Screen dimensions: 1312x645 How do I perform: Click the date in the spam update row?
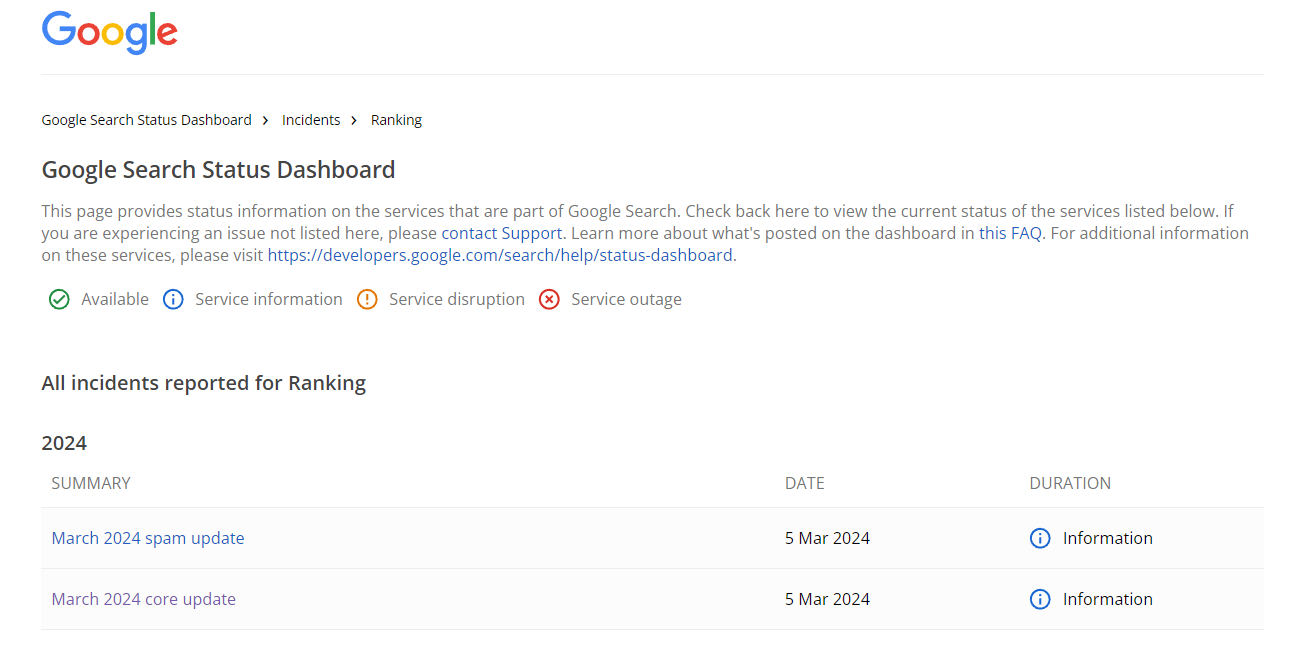tap(827, 538)
